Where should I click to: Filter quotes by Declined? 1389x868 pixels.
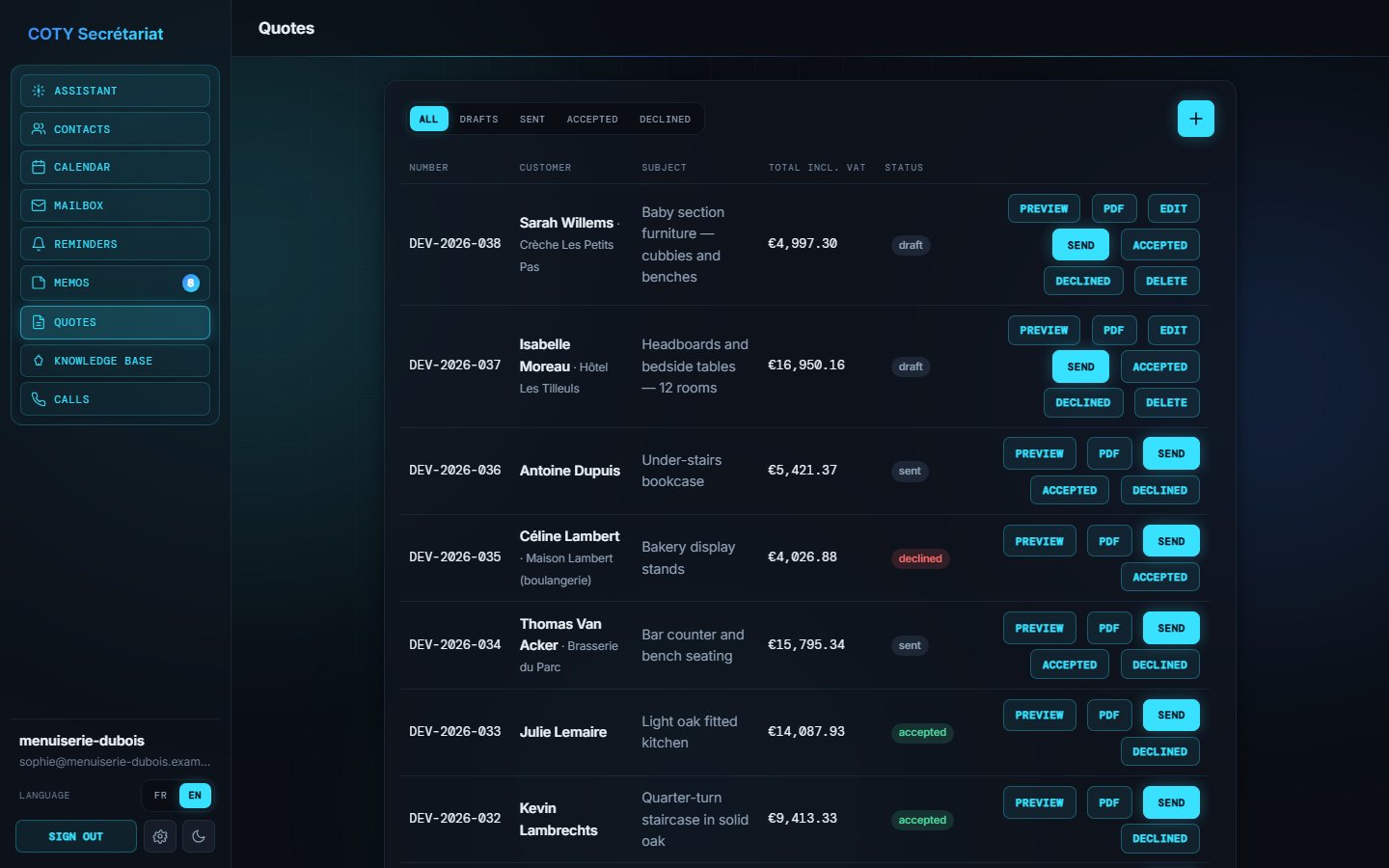(x=666, y=119)
